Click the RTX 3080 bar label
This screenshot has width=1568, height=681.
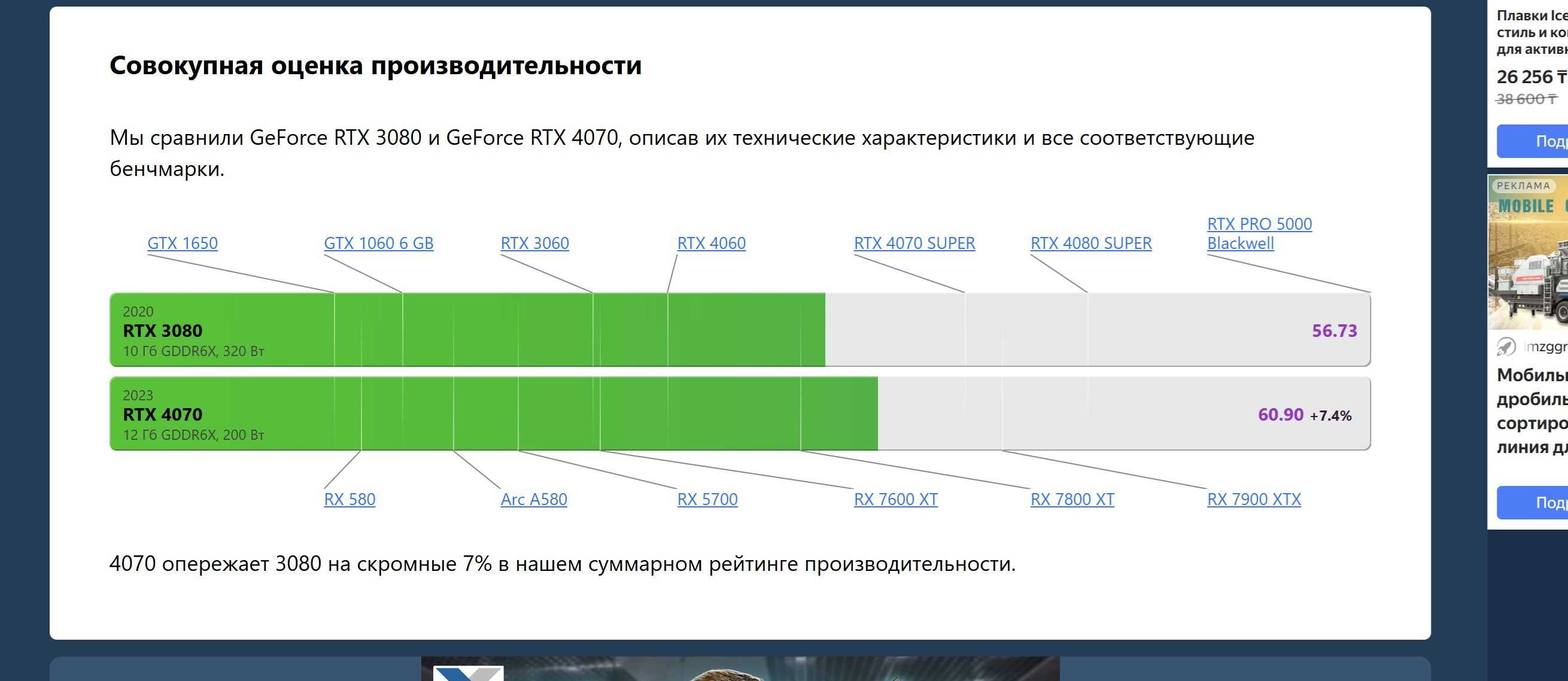pyautogui.click(x=163, y=330)
